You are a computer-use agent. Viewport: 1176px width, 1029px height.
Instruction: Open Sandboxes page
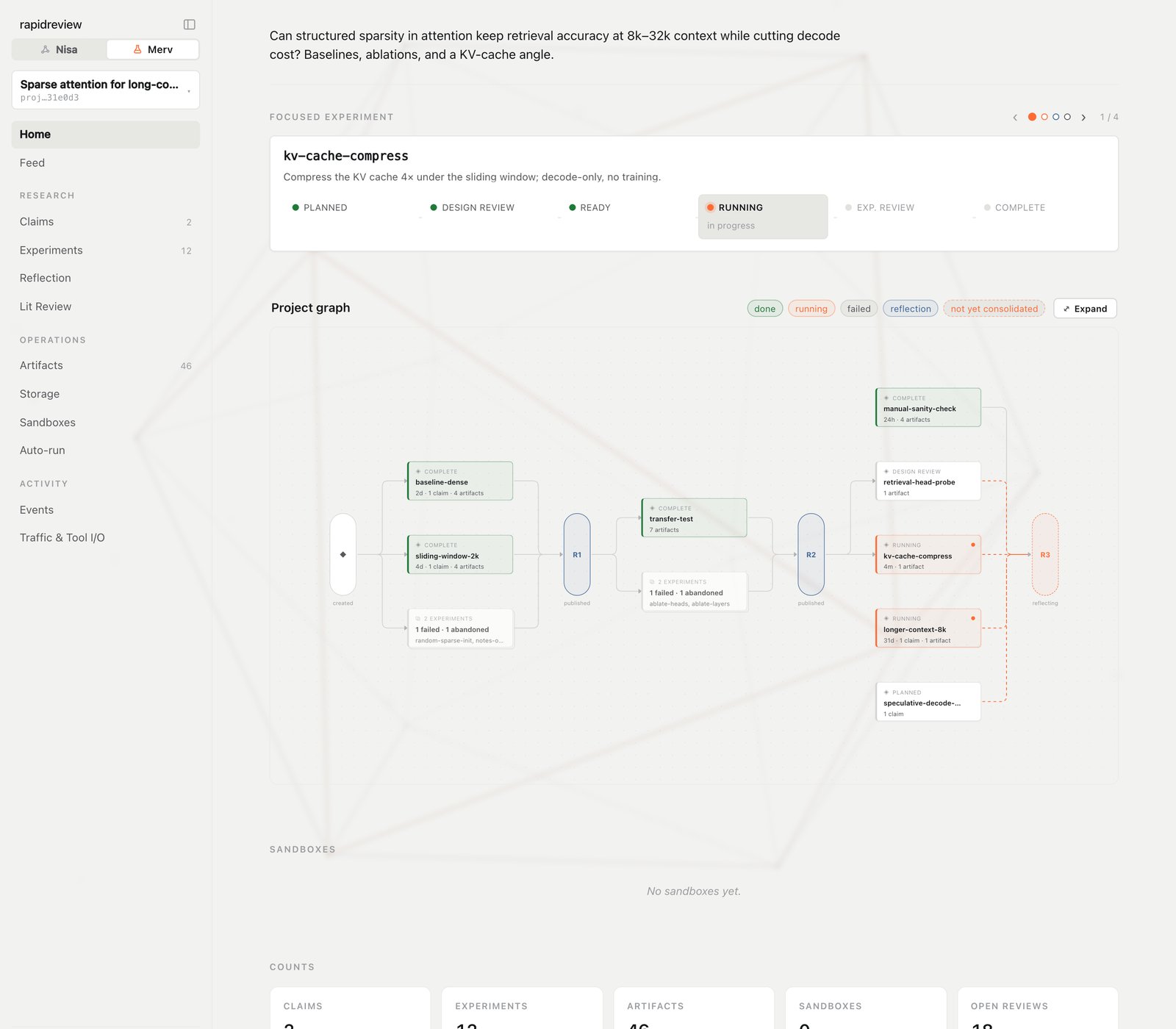coord(106,423)
